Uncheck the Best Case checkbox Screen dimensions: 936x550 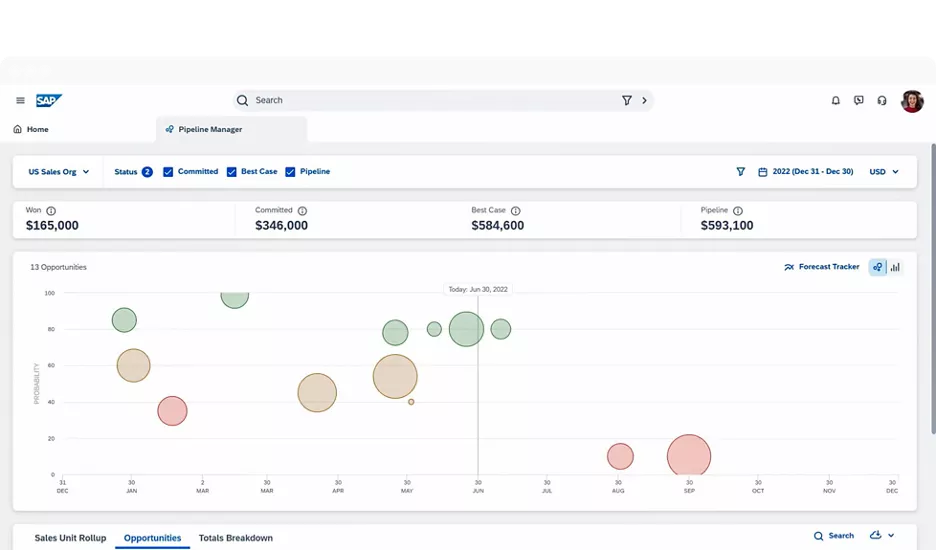click(232, 171)
